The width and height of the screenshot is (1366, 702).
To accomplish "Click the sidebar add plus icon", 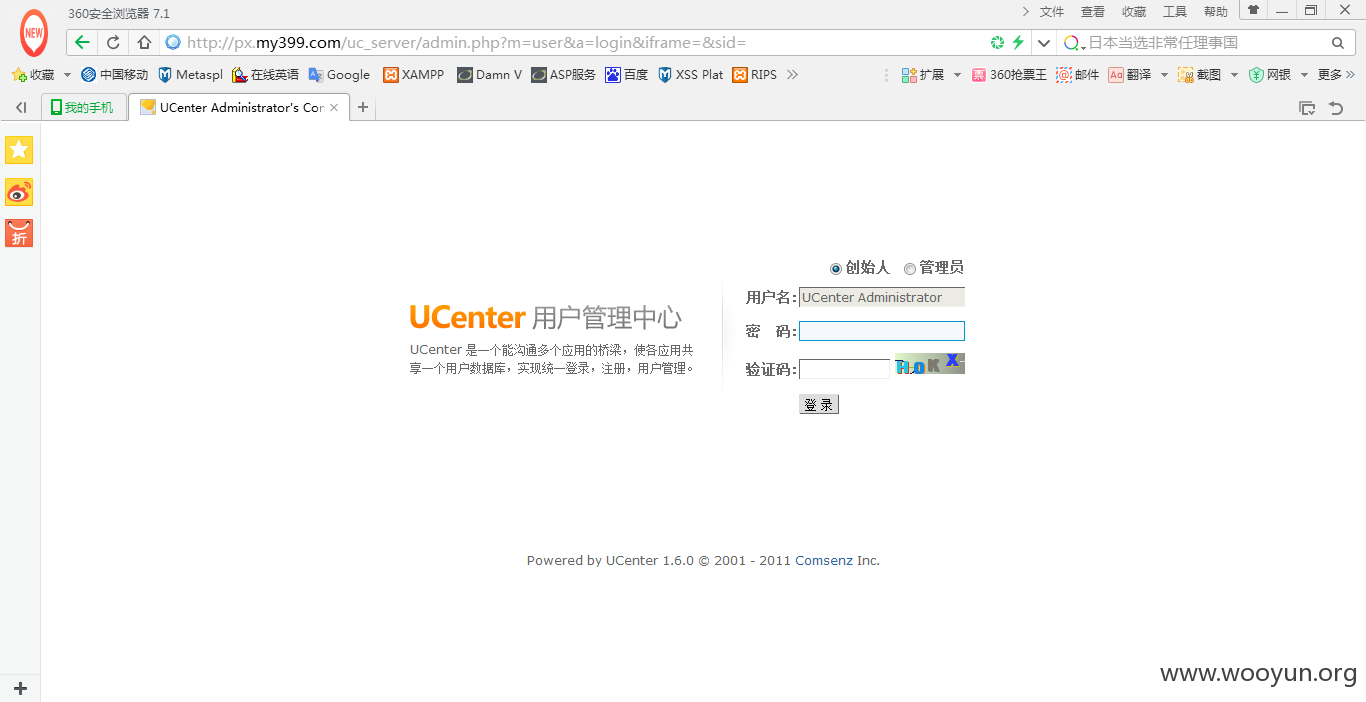I will tap(20, 688).
